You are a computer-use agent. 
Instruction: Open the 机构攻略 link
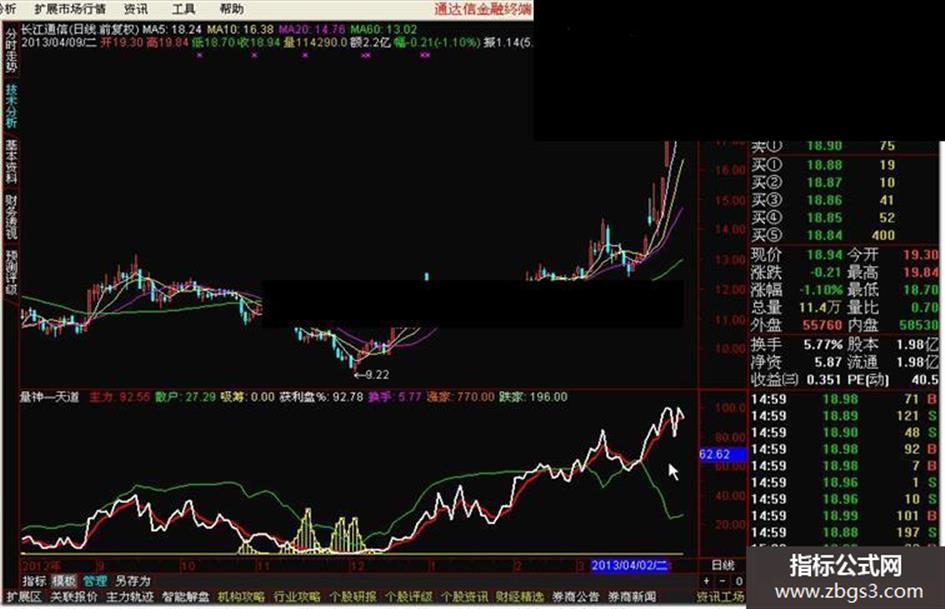241,597
